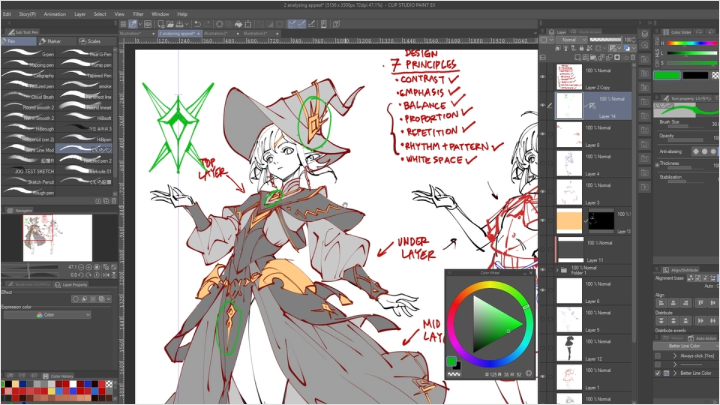Select the Calligraphy brush
This screenshot has height=405, width=720.
click(28, 75)
